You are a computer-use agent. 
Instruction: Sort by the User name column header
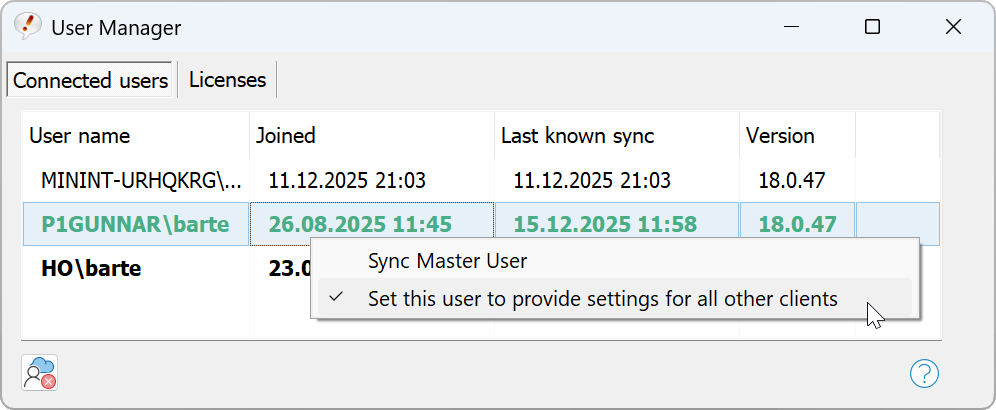coord(80,136)
